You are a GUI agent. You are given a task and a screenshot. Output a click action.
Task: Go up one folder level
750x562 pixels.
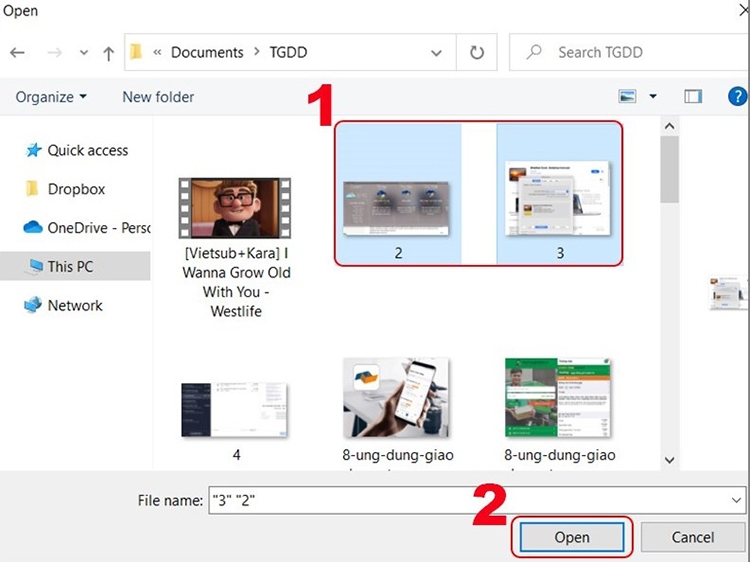click(x=109, y=53)
